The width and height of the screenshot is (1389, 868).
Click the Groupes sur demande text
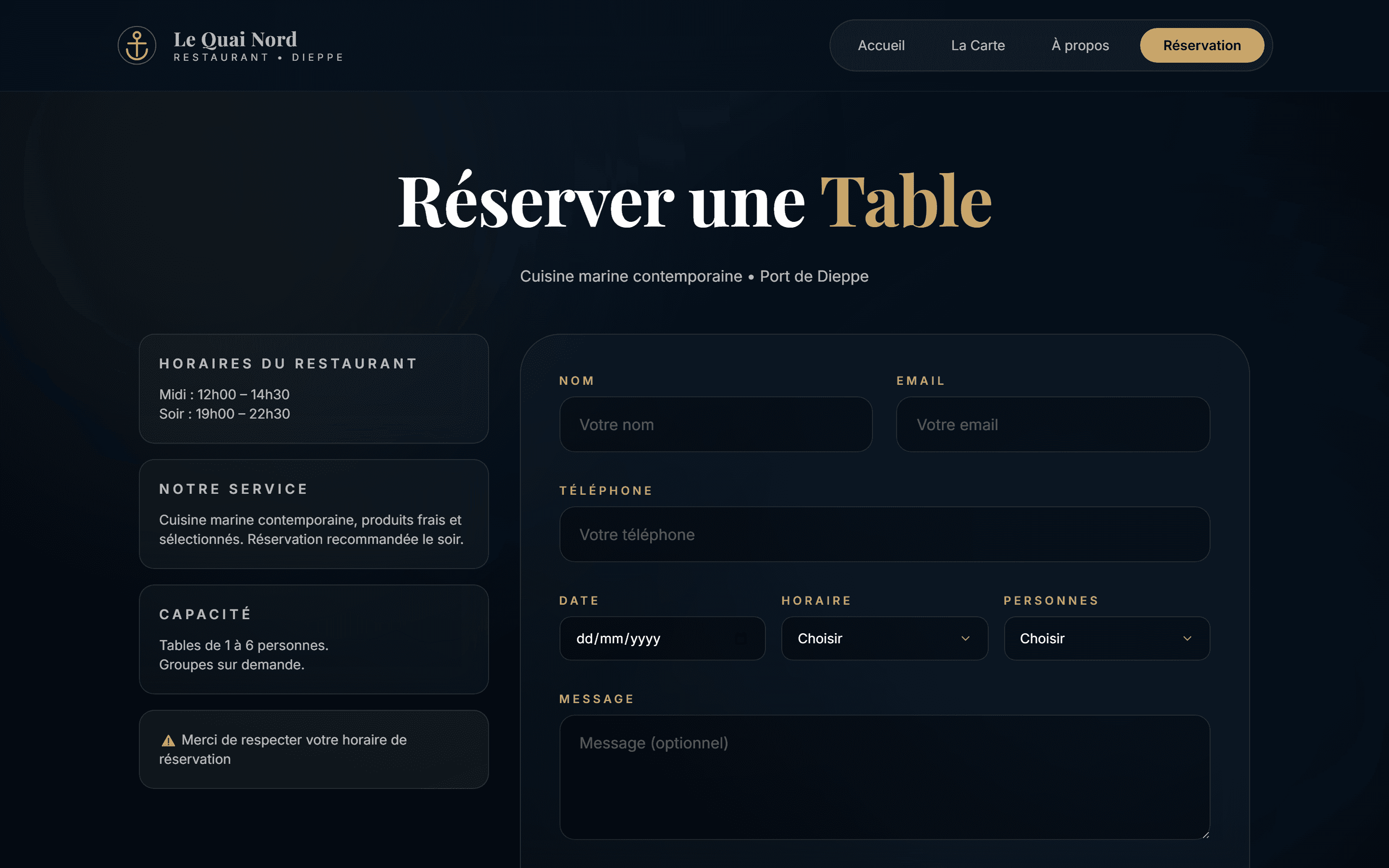pyautogui.click(x=232, y=665)
